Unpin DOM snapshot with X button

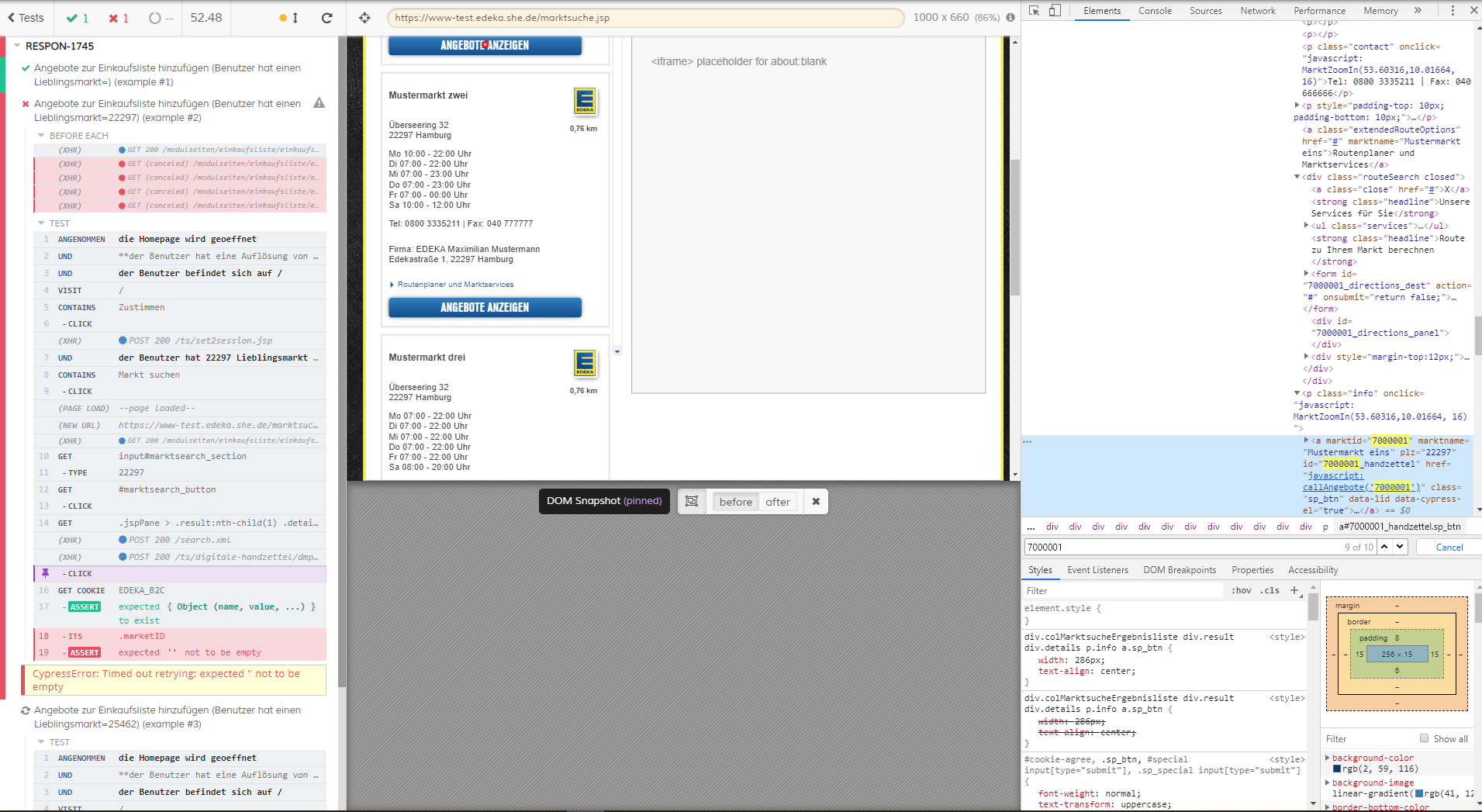tap(816, 502)
